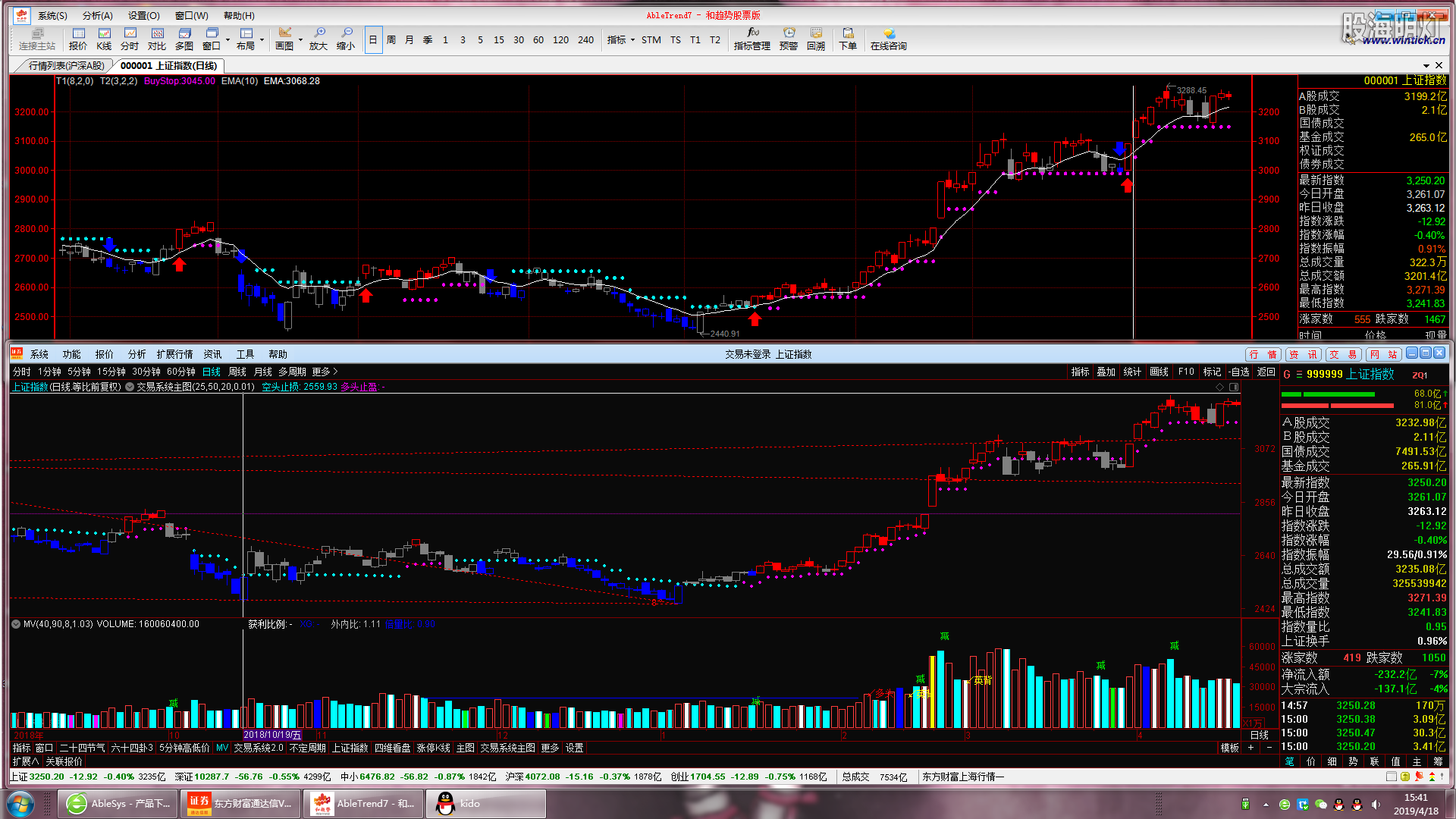Open 在线咨询 online consultation icon
Viewport: 1456px width, 819px height.
(x=889, y=39)
